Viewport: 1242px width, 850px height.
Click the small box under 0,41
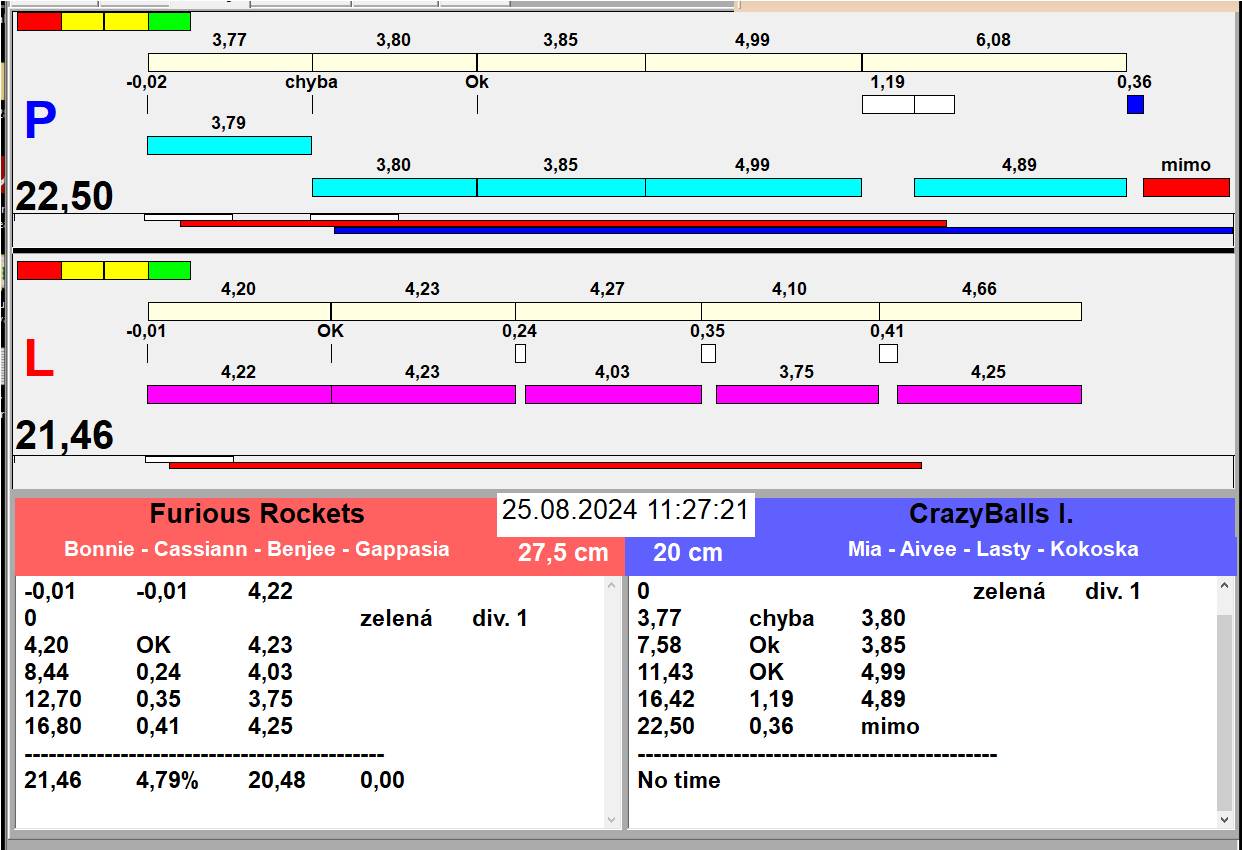coord(888,353)
